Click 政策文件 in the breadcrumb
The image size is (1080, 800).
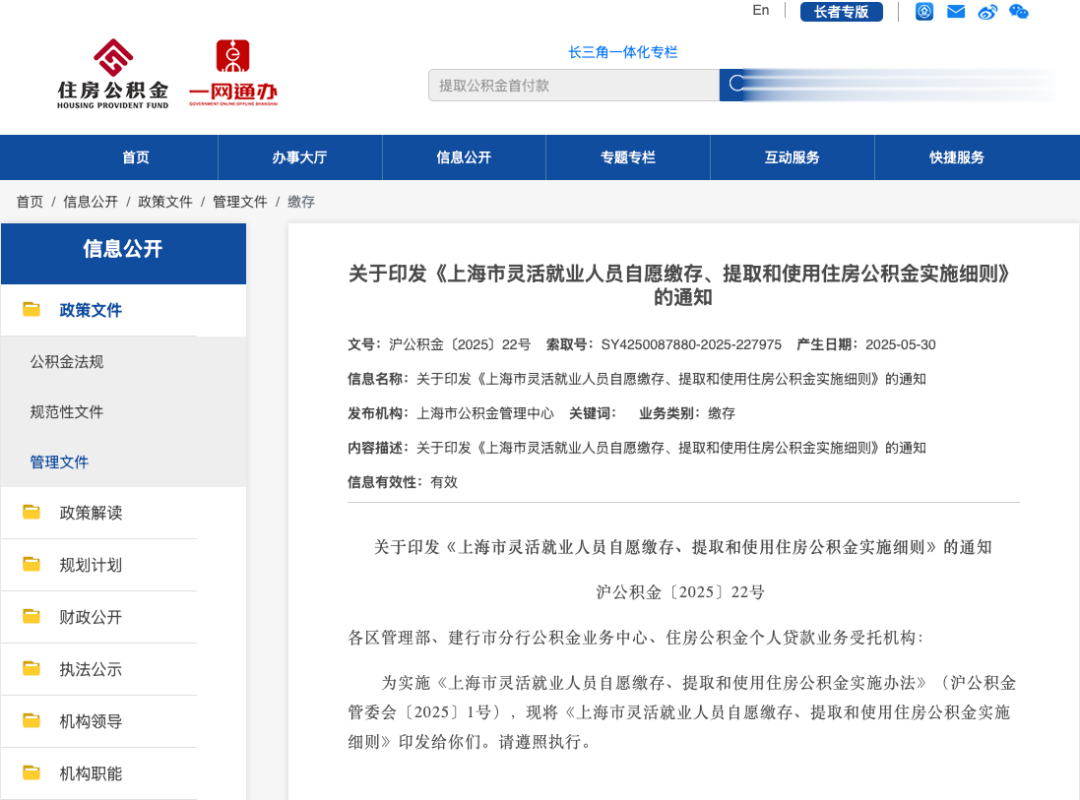pos(165,202)
